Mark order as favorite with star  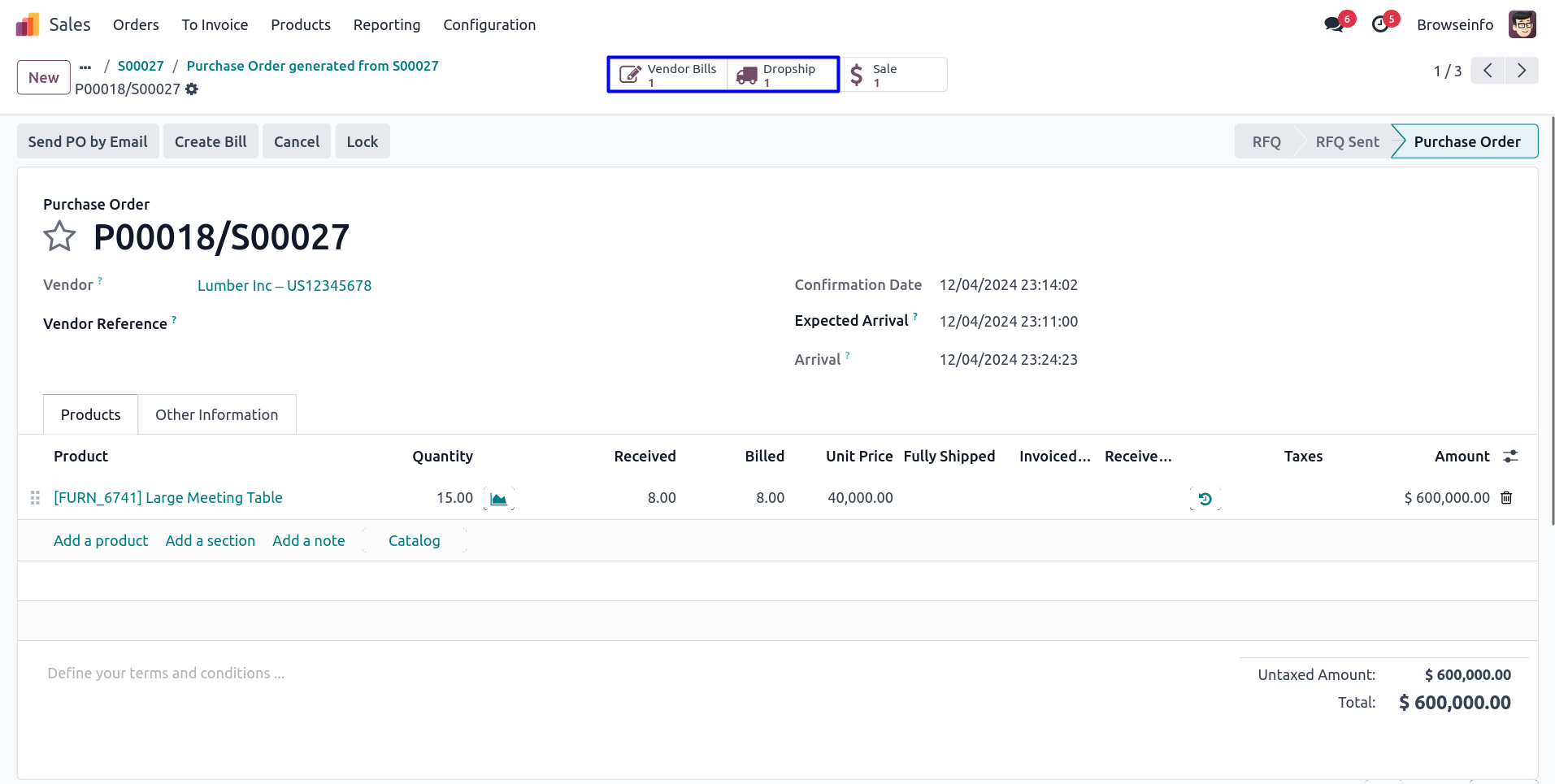point(59,237)
